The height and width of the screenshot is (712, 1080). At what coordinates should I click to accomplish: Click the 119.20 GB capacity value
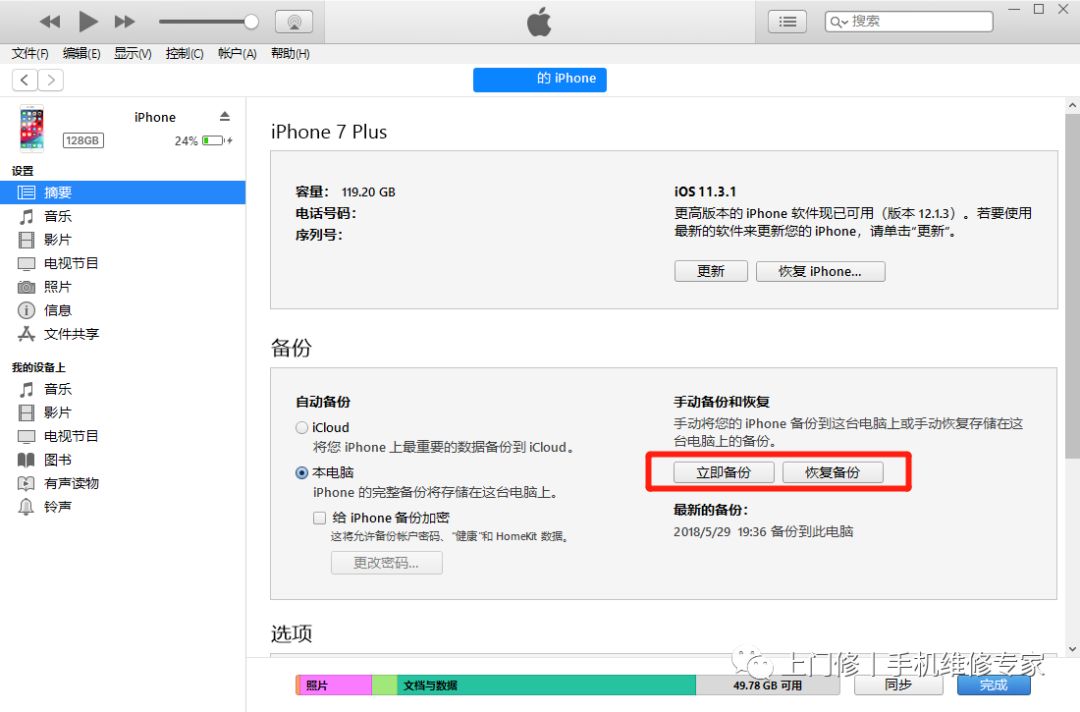tap(368, 192)
